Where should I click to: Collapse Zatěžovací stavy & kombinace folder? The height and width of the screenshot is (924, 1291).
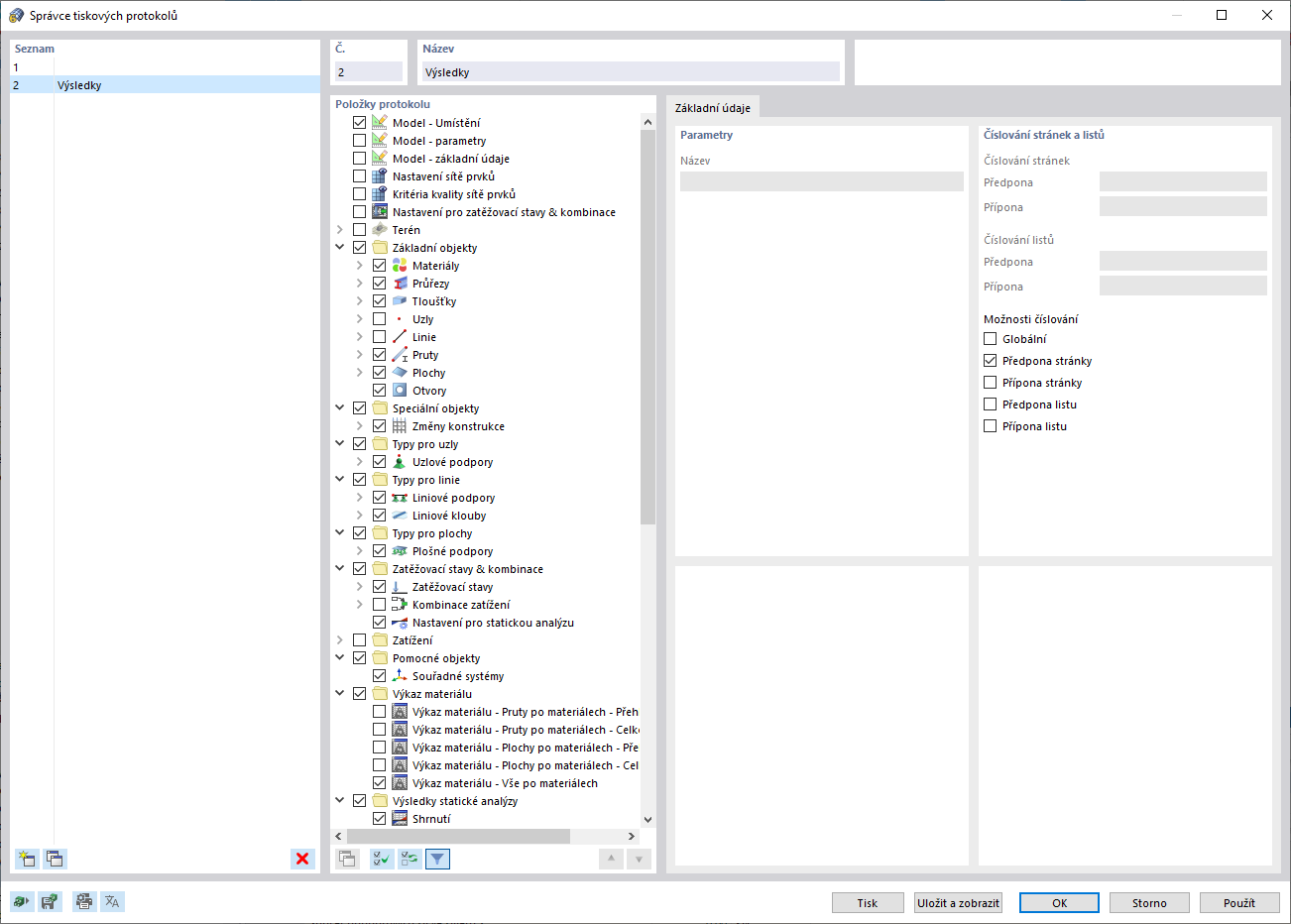pos(340,569)
